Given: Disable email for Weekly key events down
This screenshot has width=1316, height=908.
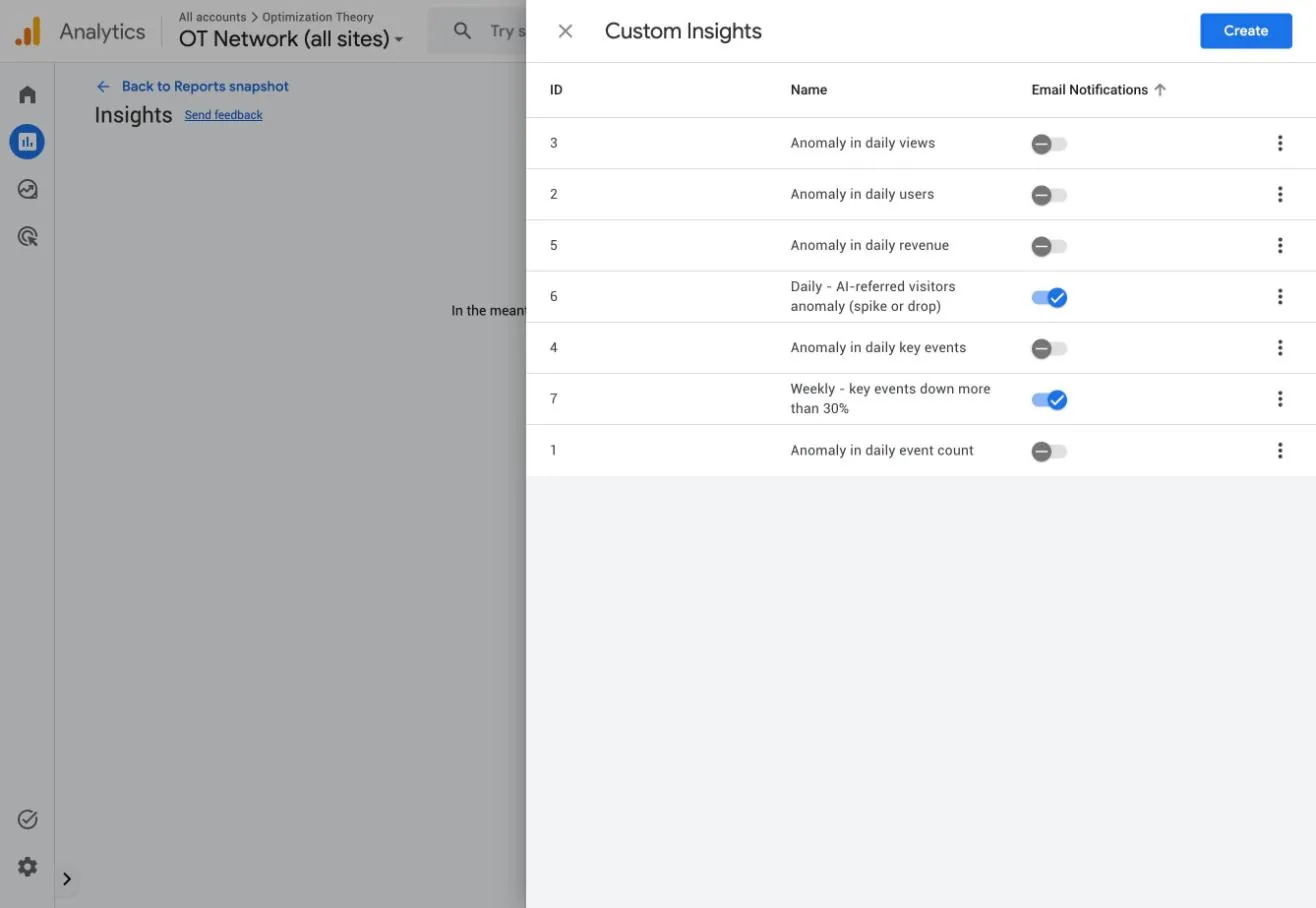Looking at the screenshot, I should [1049, 400].
